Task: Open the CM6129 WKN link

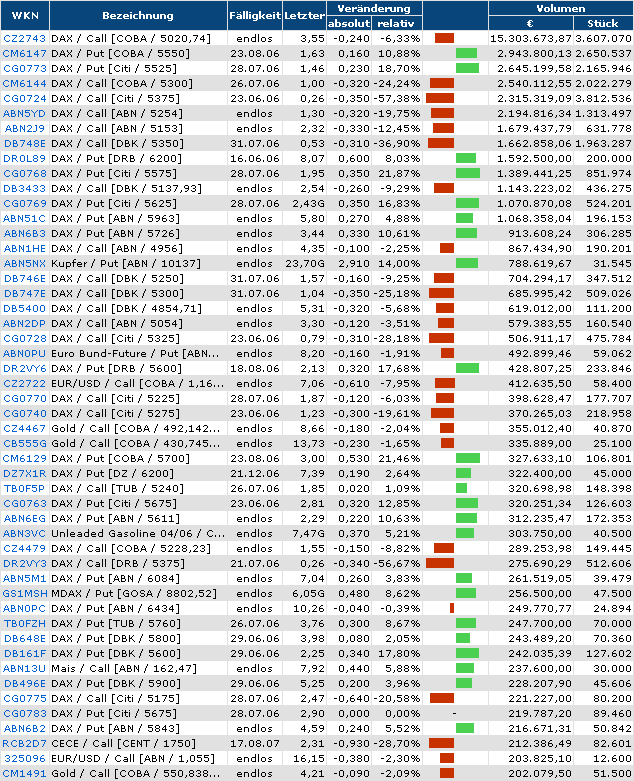Action: click(x=24, y=458)
